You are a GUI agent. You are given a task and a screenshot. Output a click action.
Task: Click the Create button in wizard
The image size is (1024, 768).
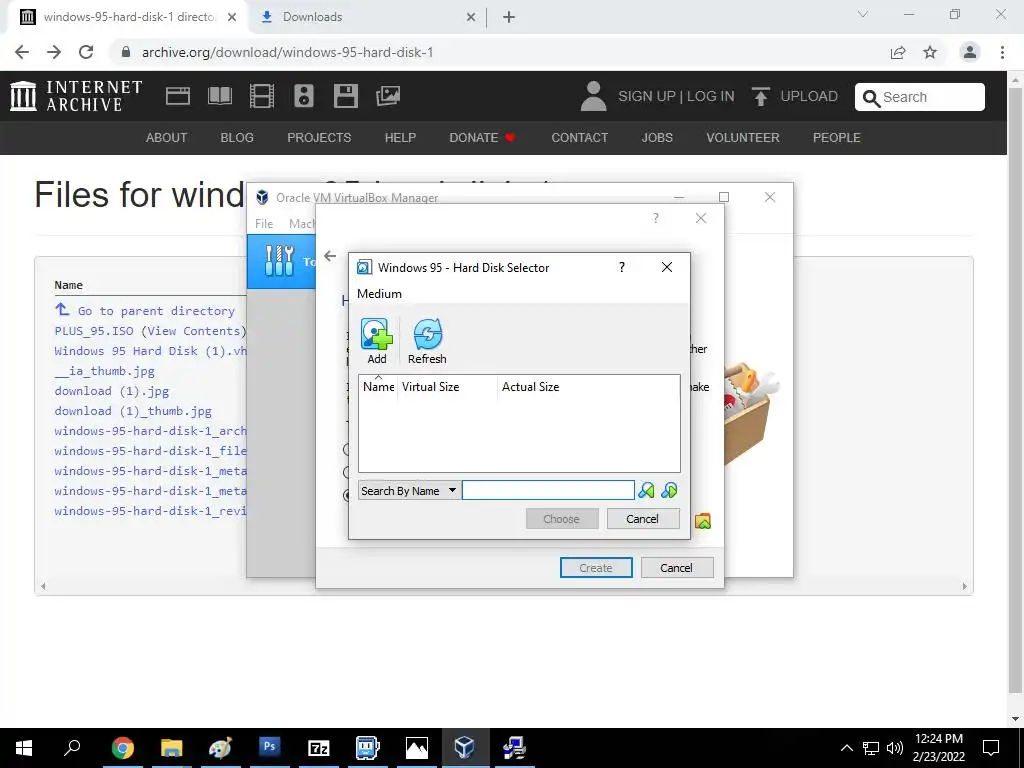click(x=596, y=568)
